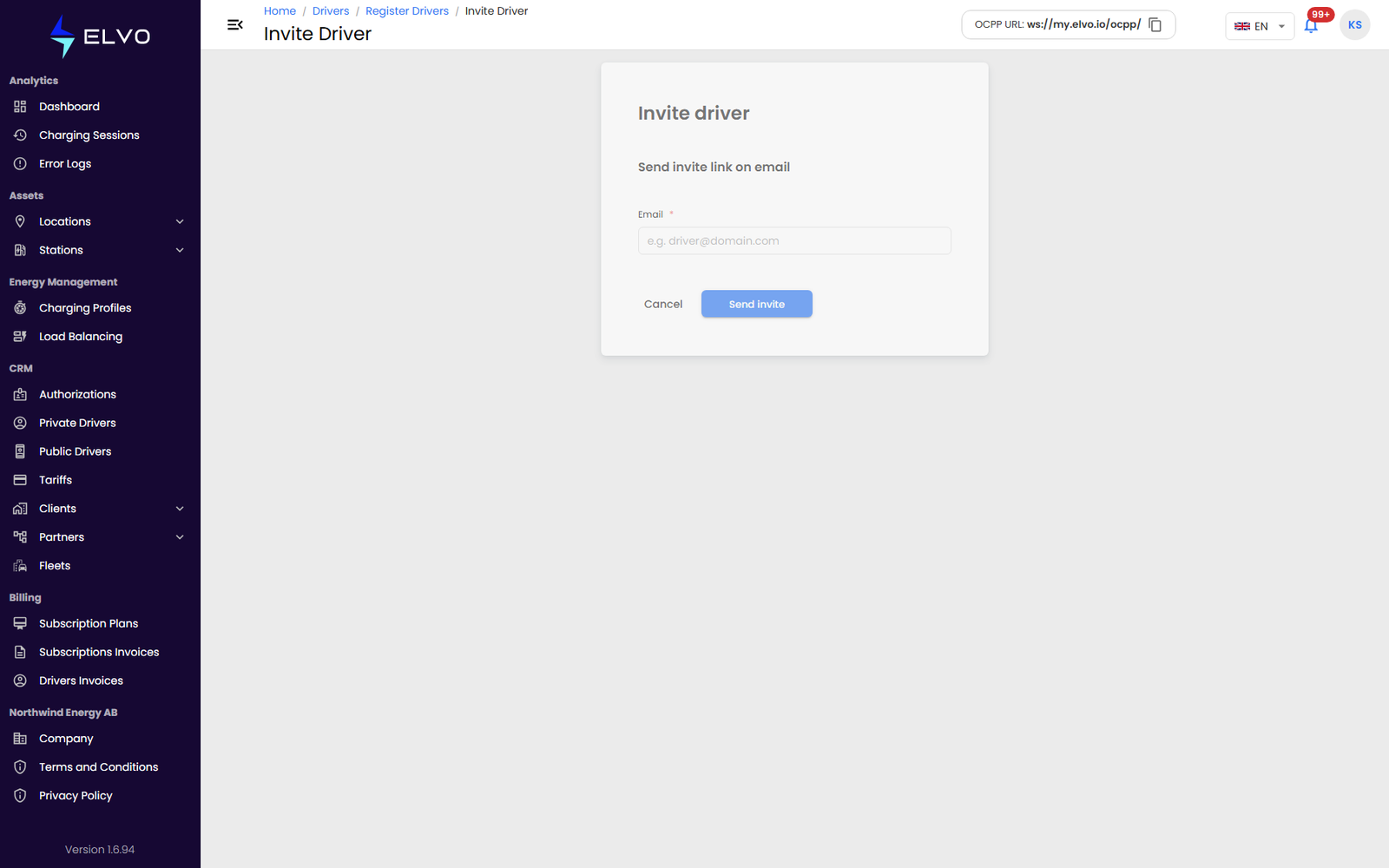Focus the Email input field

pos(794,240)
